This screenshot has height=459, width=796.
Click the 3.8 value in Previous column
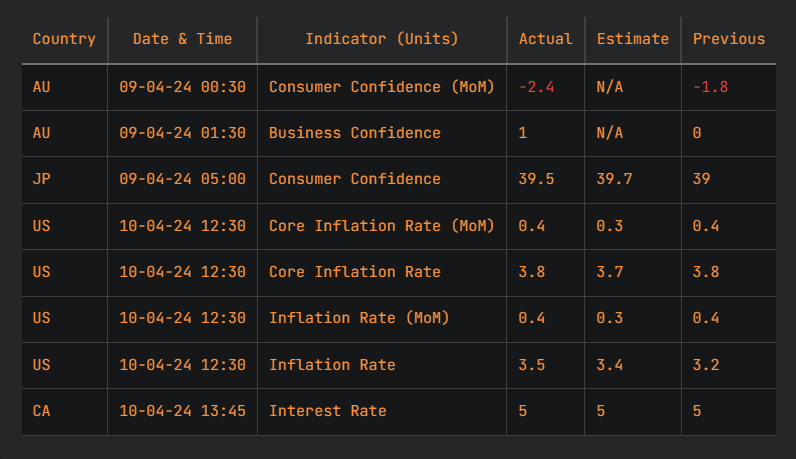(x=706, y=272)
